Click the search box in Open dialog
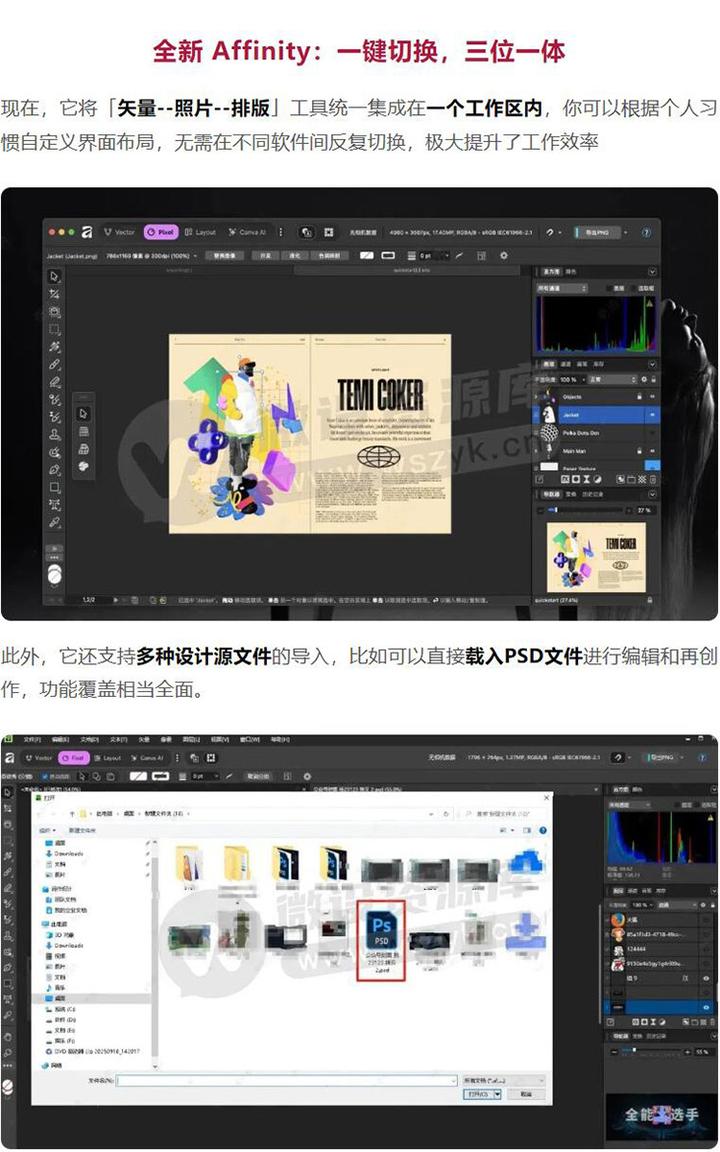The image size is (720, 1152). (505, 814)
